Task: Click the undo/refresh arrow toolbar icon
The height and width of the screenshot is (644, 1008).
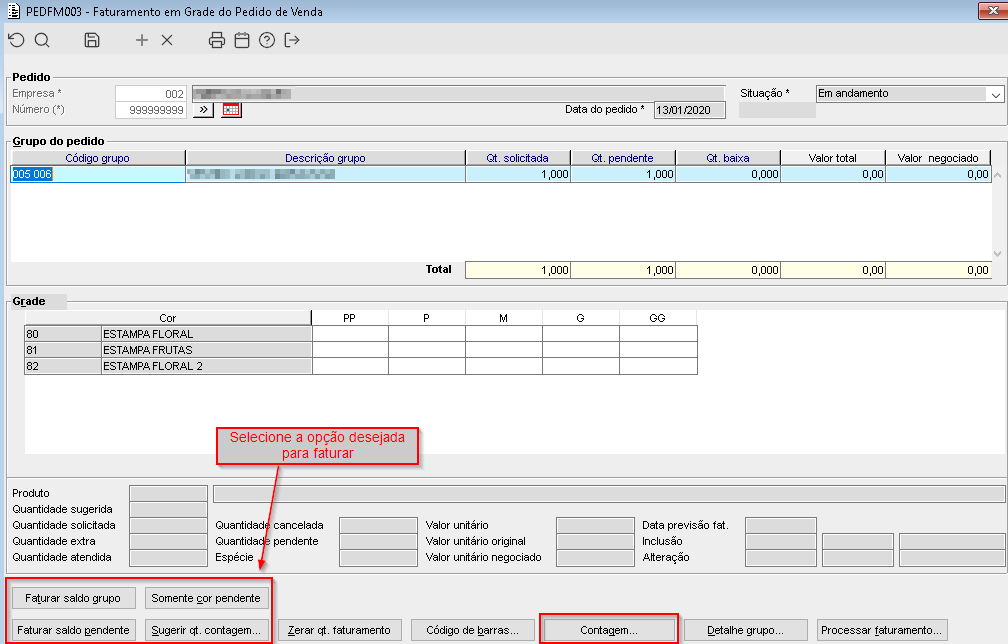Action: pos(16,40)
